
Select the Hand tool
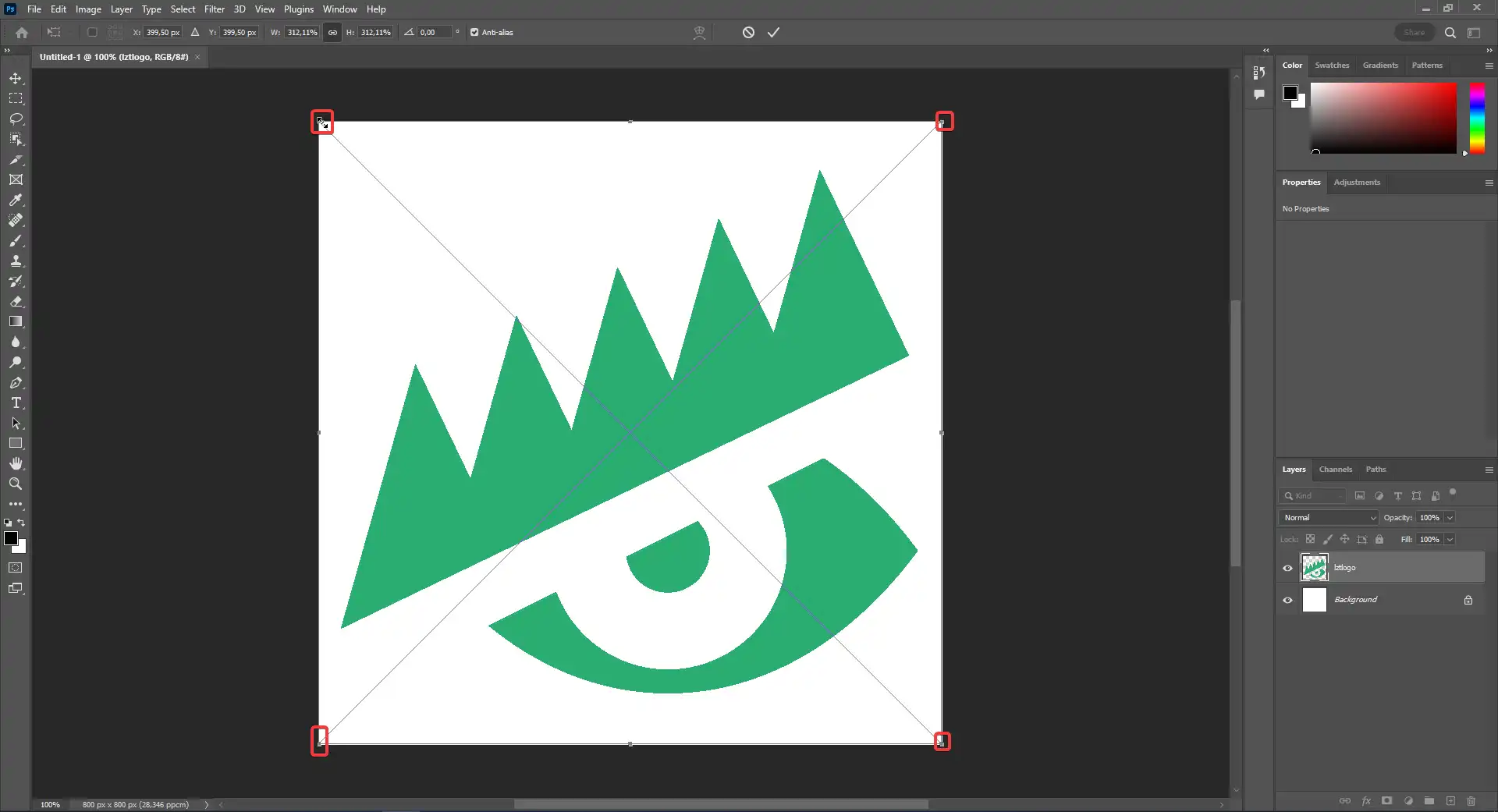pyautogui.click(x=16, y=464)
